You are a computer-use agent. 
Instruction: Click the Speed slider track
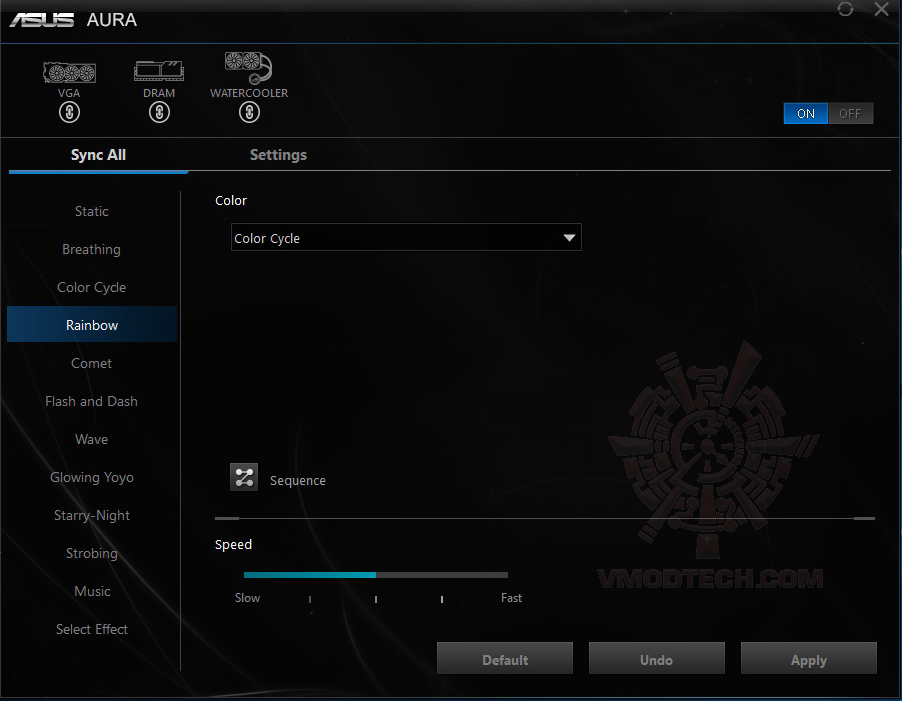click(376, 574)
